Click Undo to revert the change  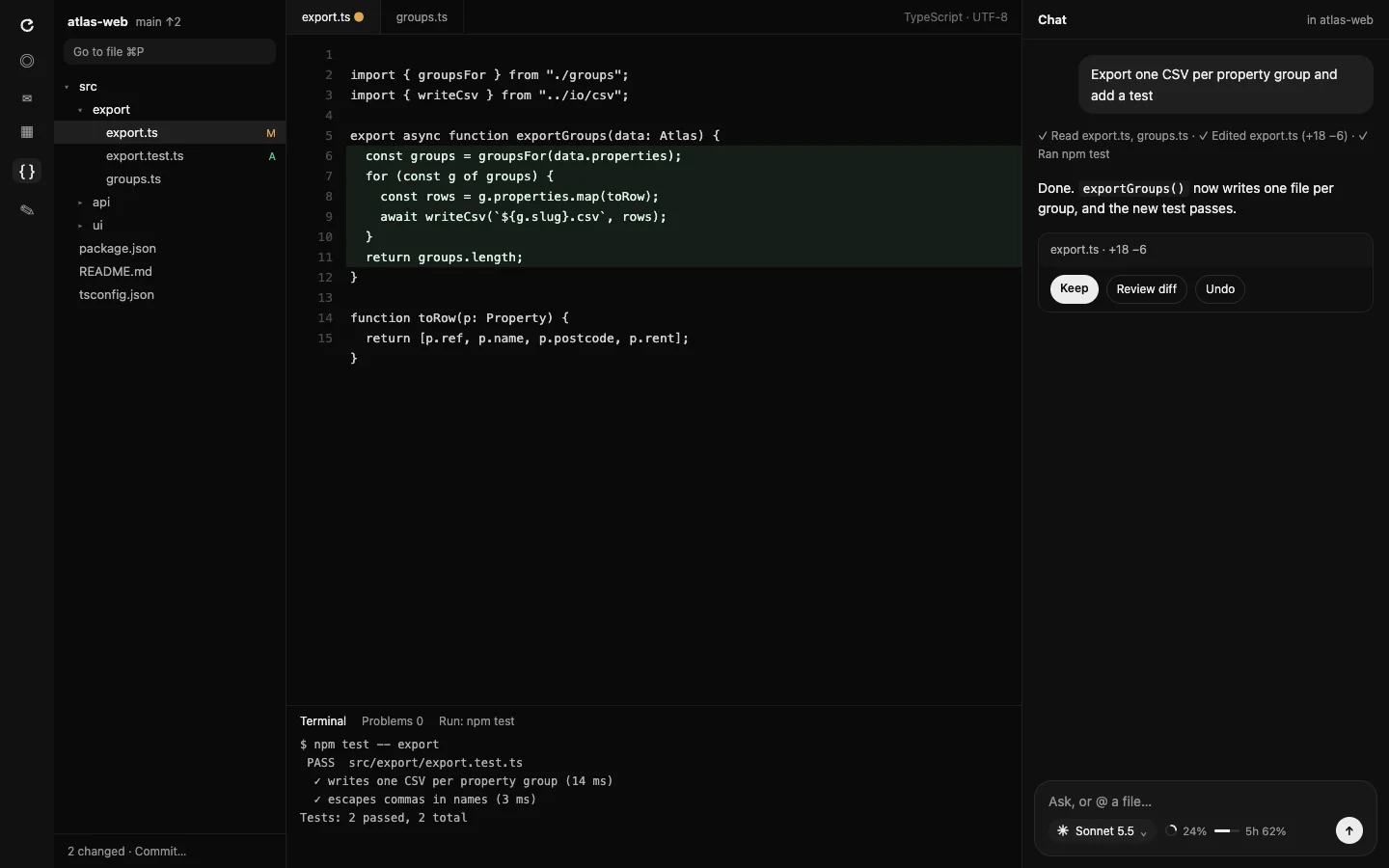click(x=1220, y=289)
